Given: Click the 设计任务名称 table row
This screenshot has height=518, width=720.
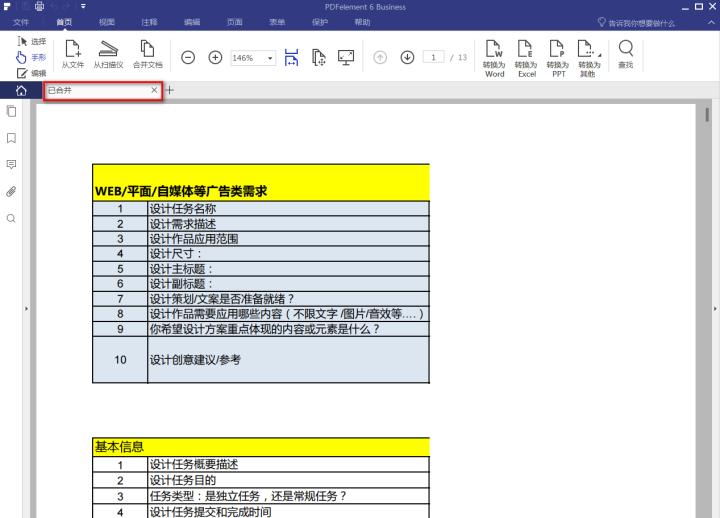Looking at the screenshot, I should point(261,209).
